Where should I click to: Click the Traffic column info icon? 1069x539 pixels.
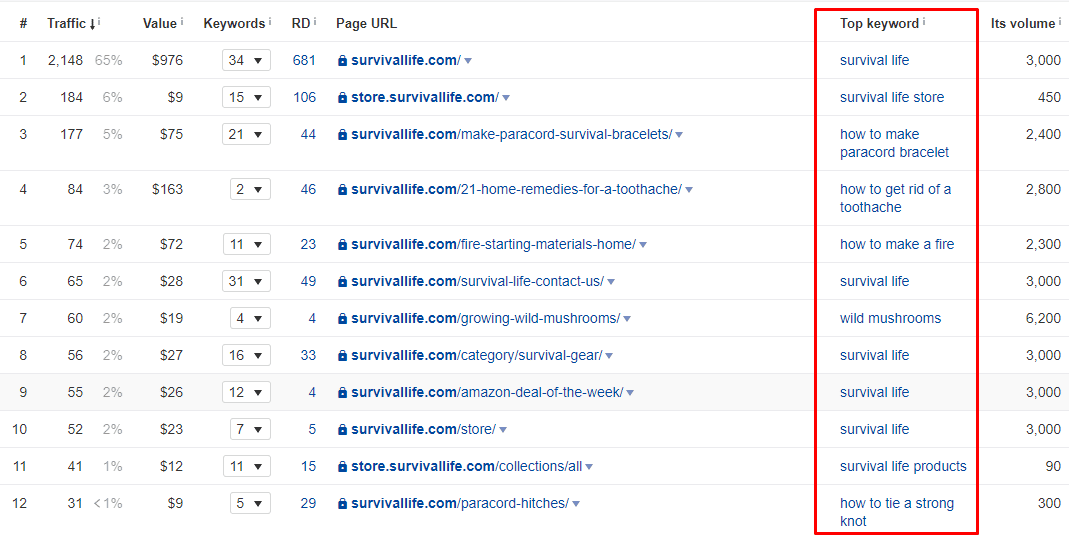coord(100,21)
